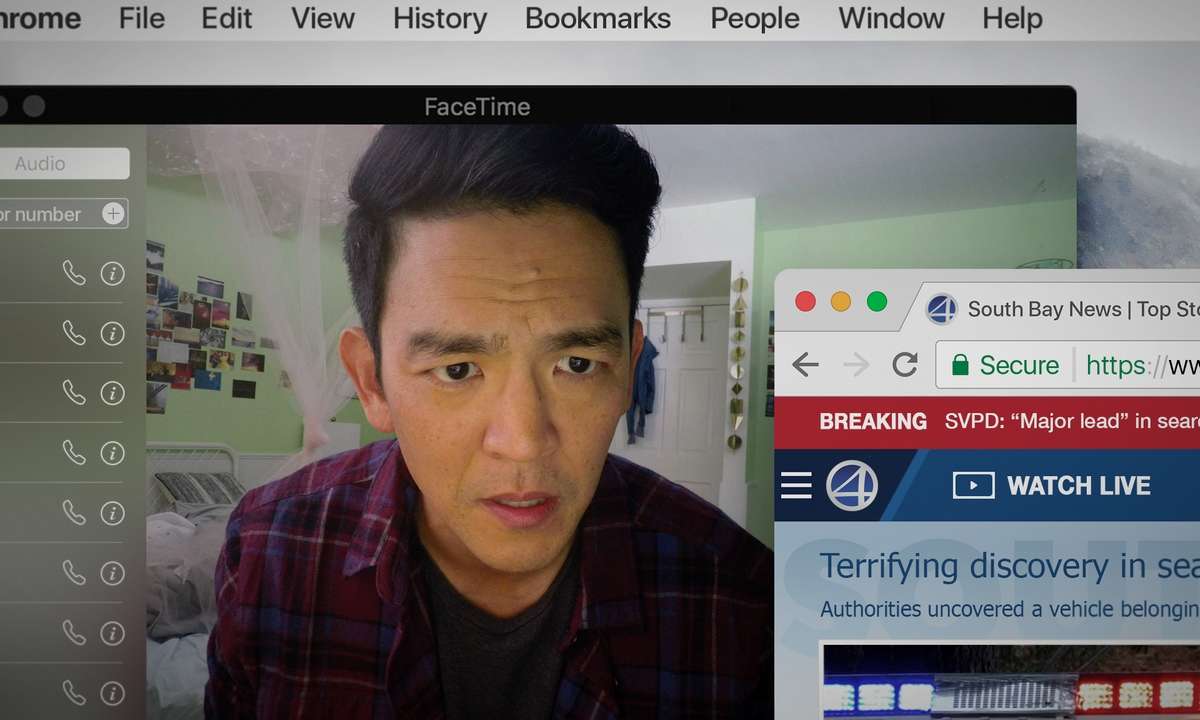
Task: Open the File menu
Action: tap(141, 18)
